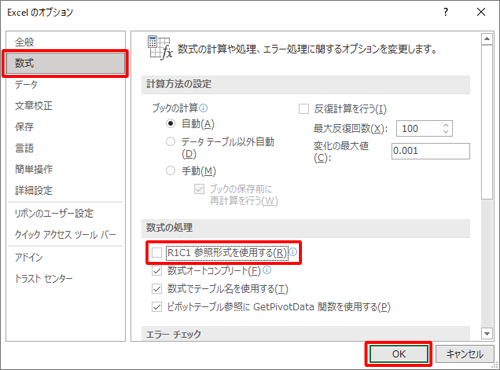Open the 言語 options category
Screen dimensions: 500x370
[65, 148]
